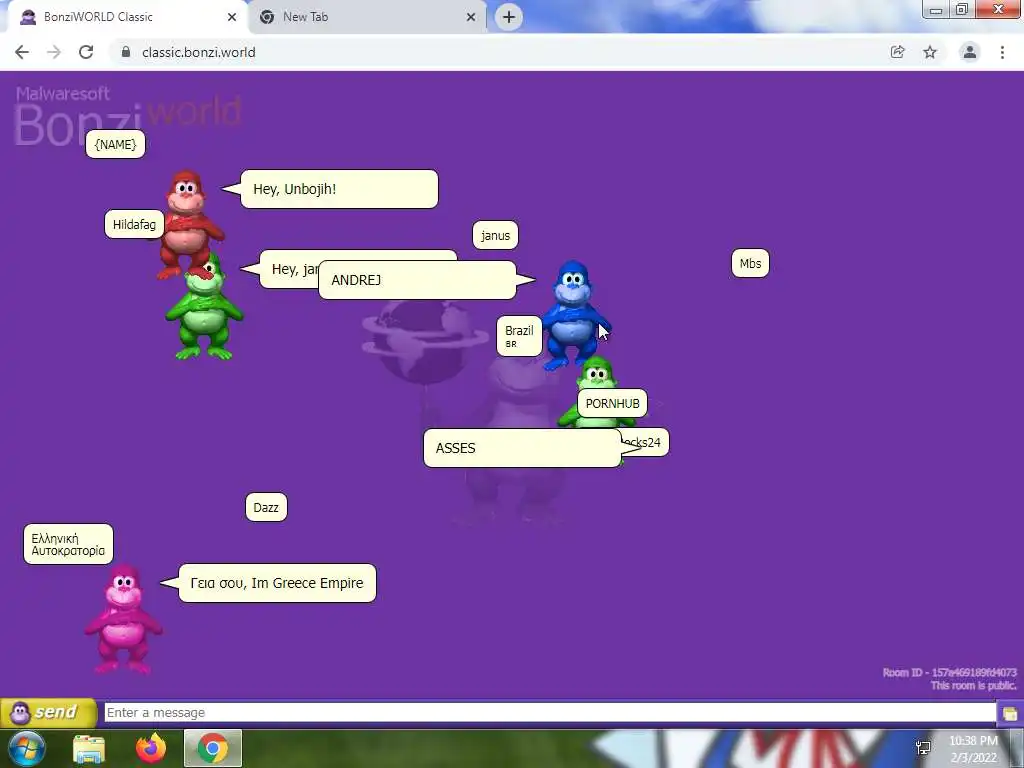1024x768 pixels.
Task: Restore down the Chrome window
Action: pyautogui.click(x=961, y=10)
